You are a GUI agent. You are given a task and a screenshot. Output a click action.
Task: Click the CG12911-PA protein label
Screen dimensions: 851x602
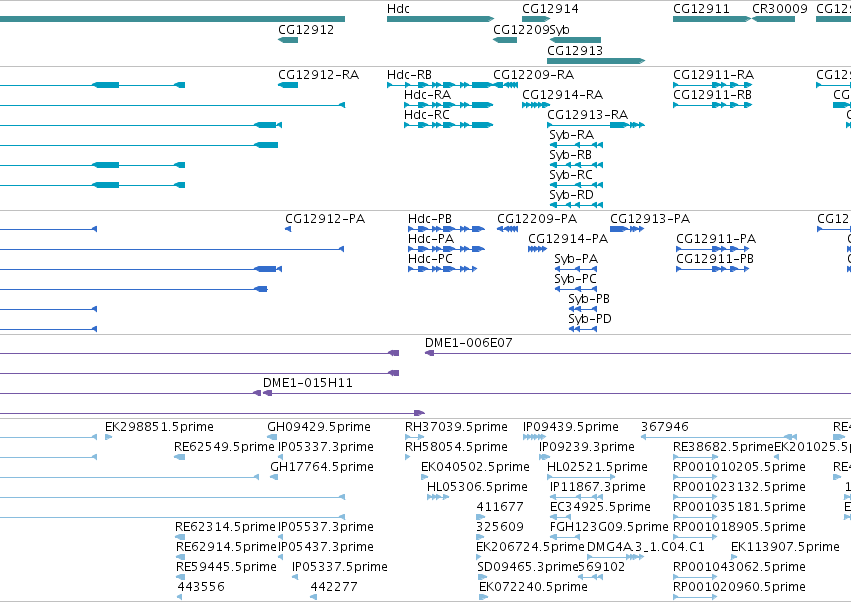click(716, 239)
